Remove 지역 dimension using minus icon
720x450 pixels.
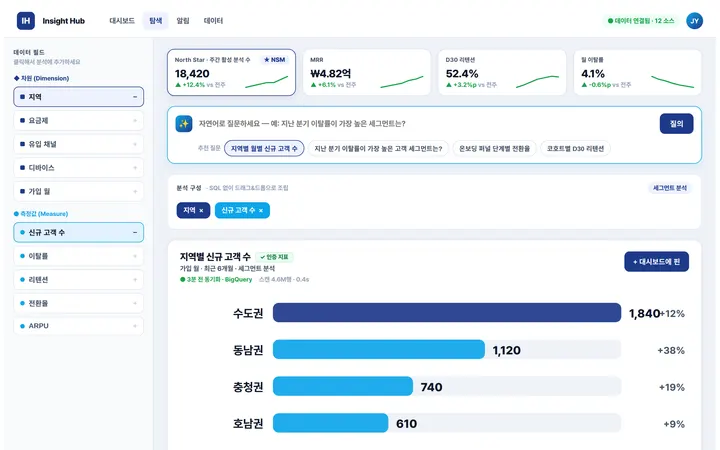(135, 97)
